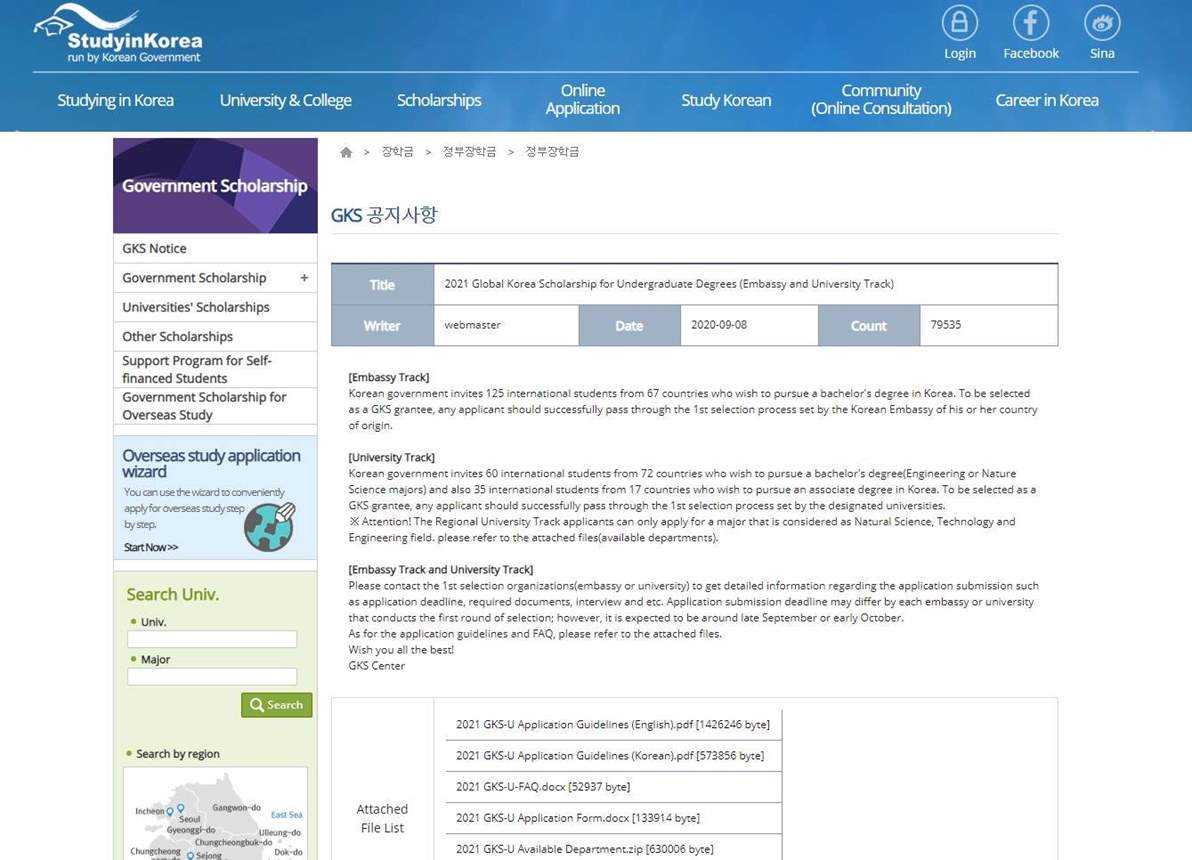This screenshot has width=1192, height=860.
Task: Download GKS-U Application Guidelines (English) PDF
Action: click(612, 724)
